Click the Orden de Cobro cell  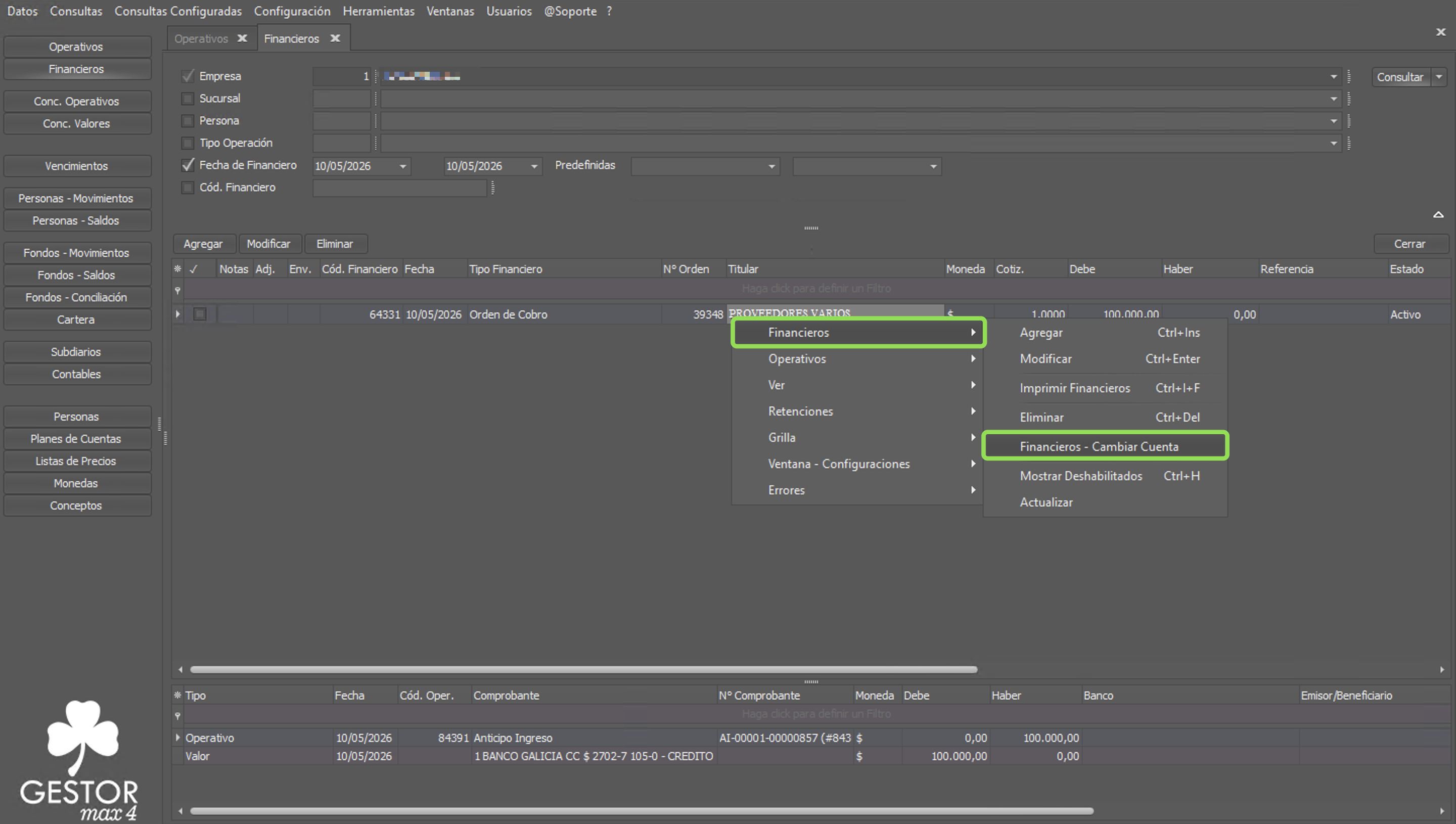[x=564, y=314]
